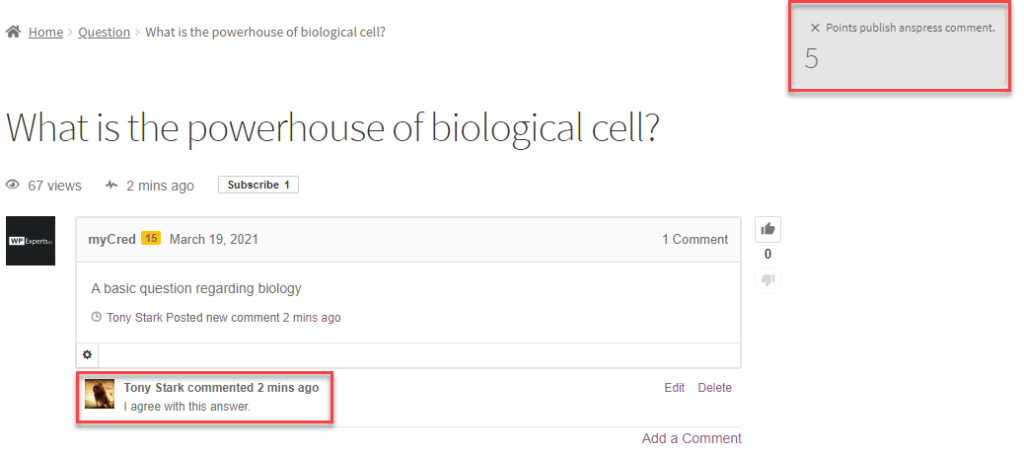Viewport: 1024px width, 456px height.
Task: Click the clock icon beside Tony Stark
Action: coord(96,318)
